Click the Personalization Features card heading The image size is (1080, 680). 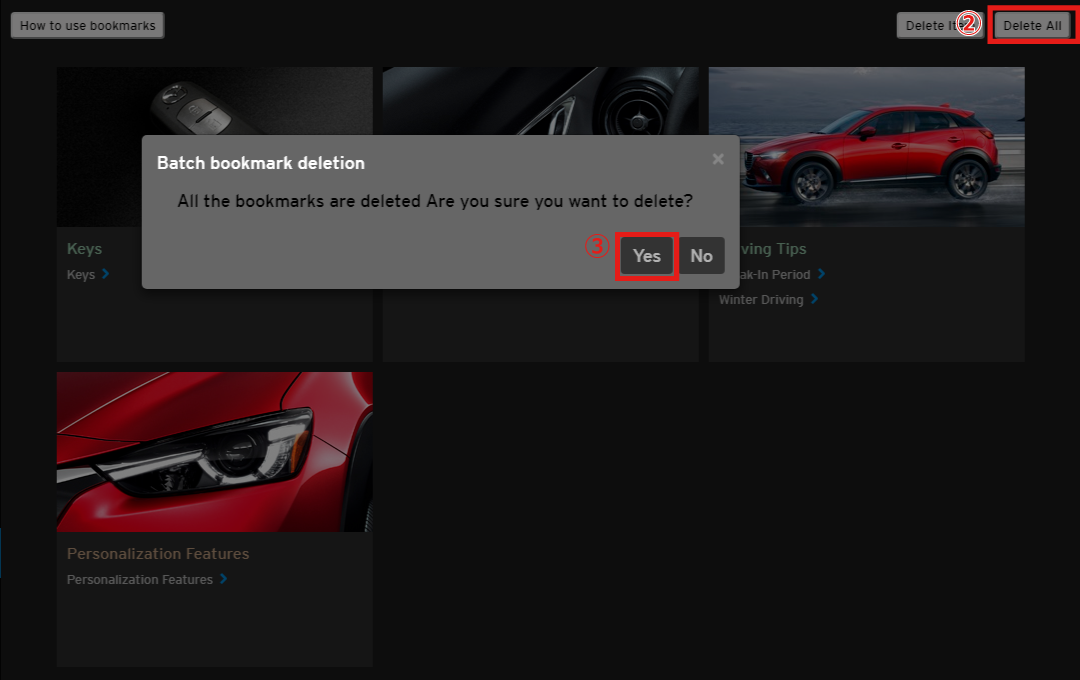(158, 554)
